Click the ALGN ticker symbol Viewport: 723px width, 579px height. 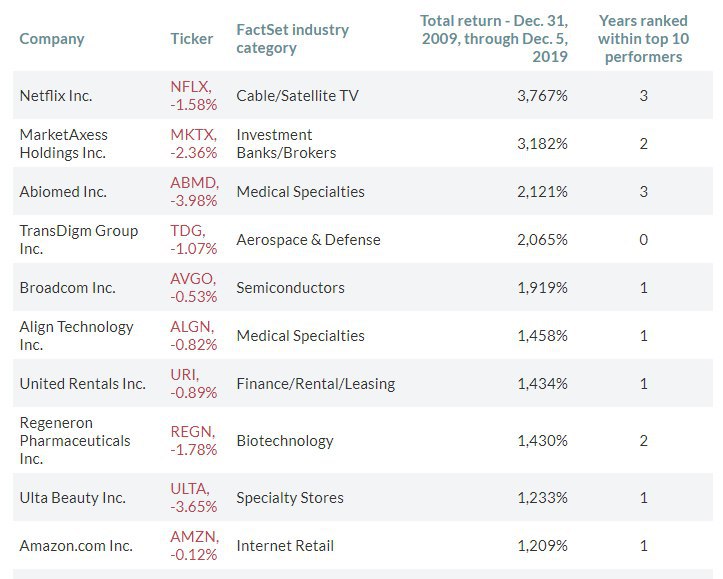191,327
